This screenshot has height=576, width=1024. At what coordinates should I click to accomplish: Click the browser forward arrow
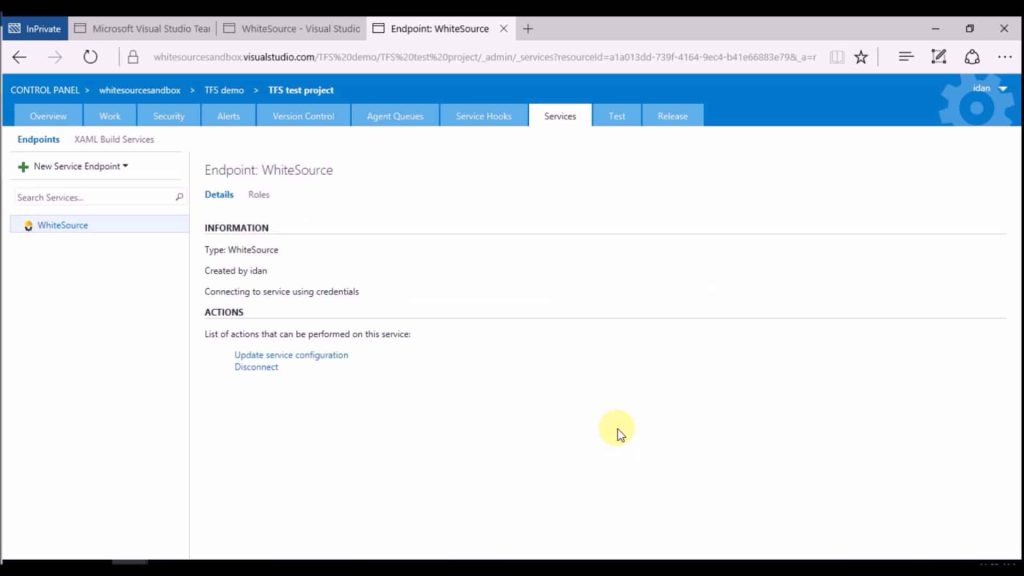(x=55, y=57)
